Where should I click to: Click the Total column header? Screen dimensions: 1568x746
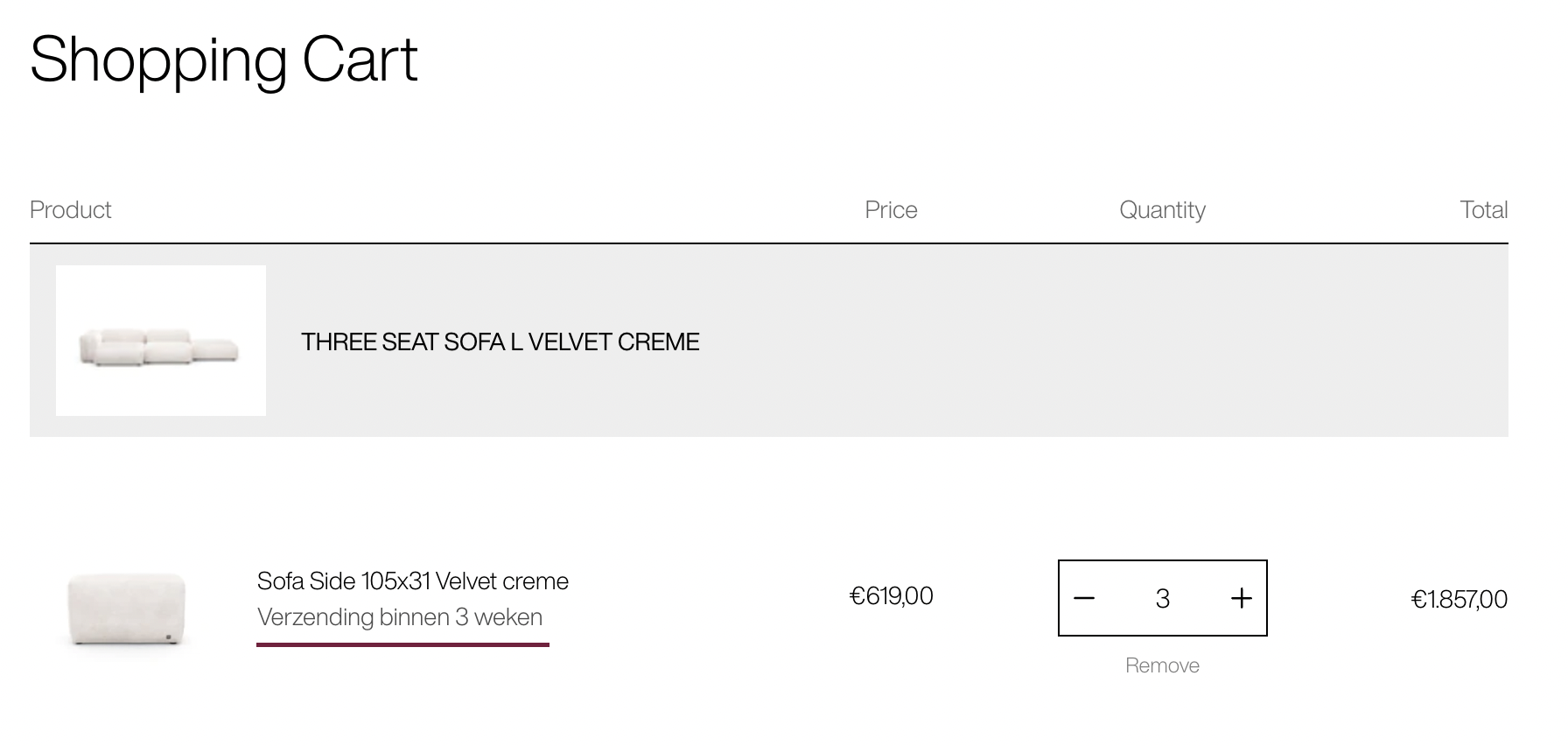coord(1483,210)
